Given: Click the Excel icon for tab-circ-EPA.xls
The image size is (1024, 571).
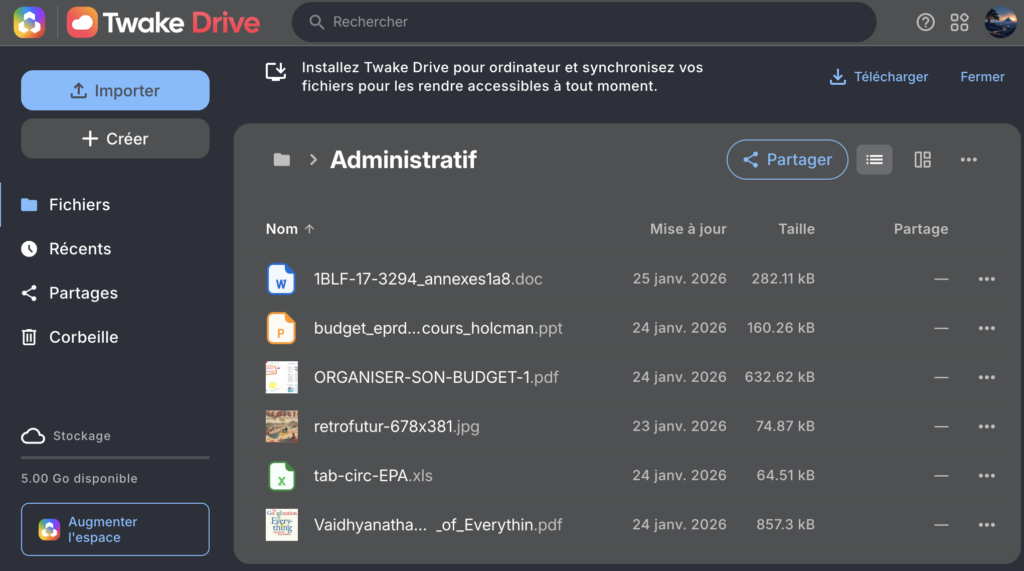Looking at the screenshot, I should 281,476.
